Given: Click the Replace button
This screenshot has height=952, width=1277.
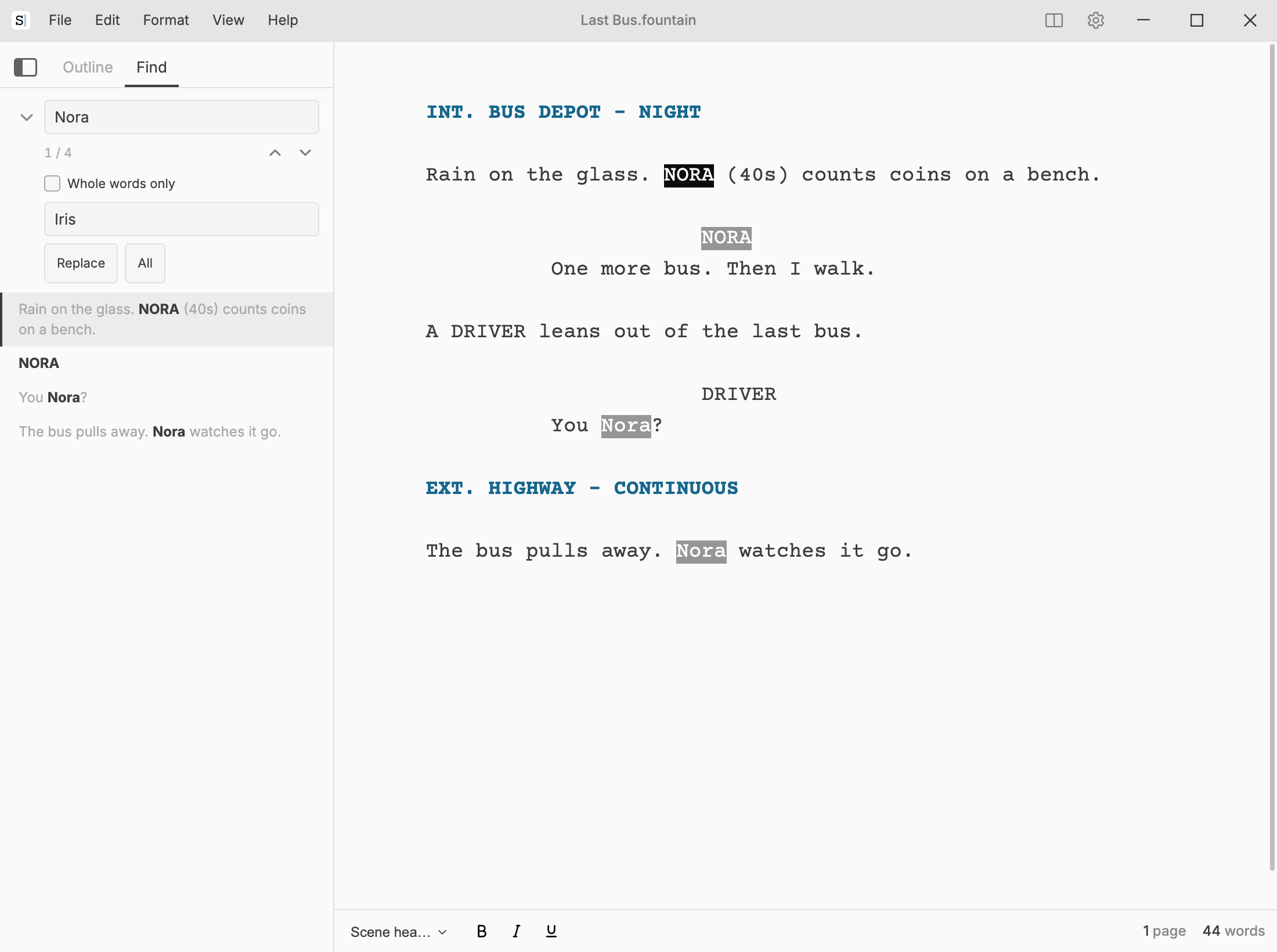Looking at the screenshot, I should click(81, 264).
